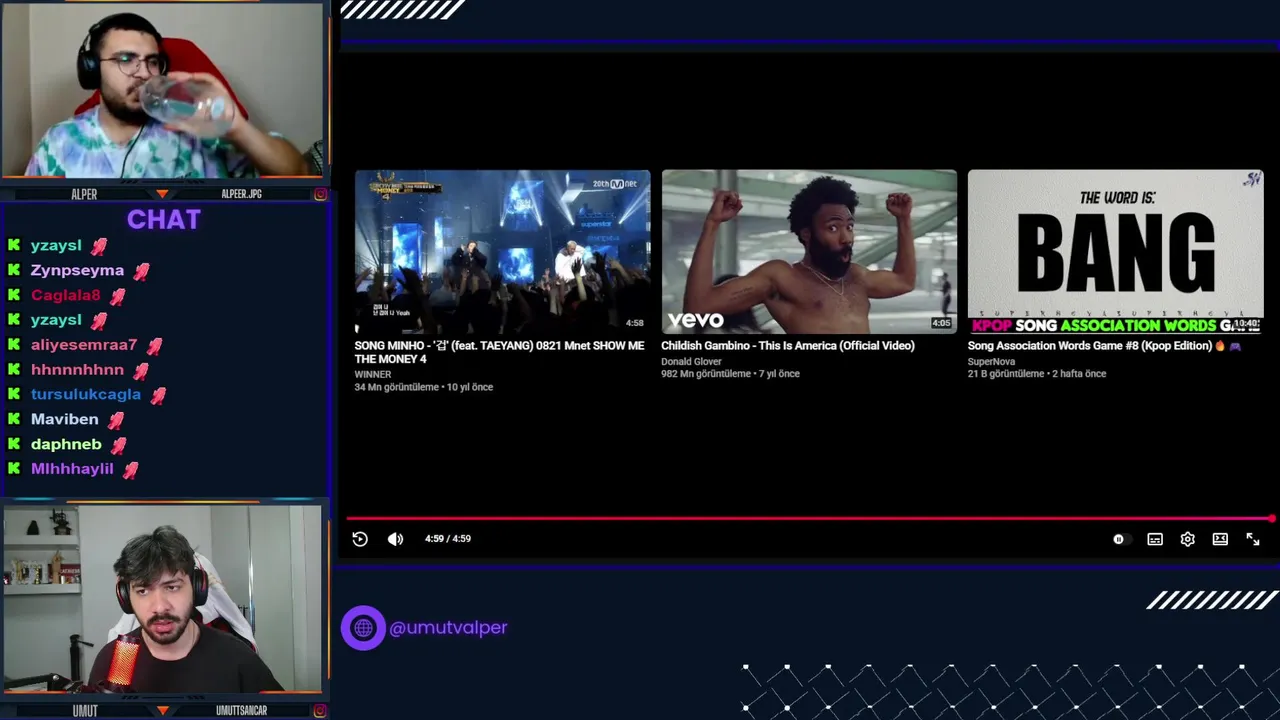
Task: Click the red video progress bar
Action: 810,518
